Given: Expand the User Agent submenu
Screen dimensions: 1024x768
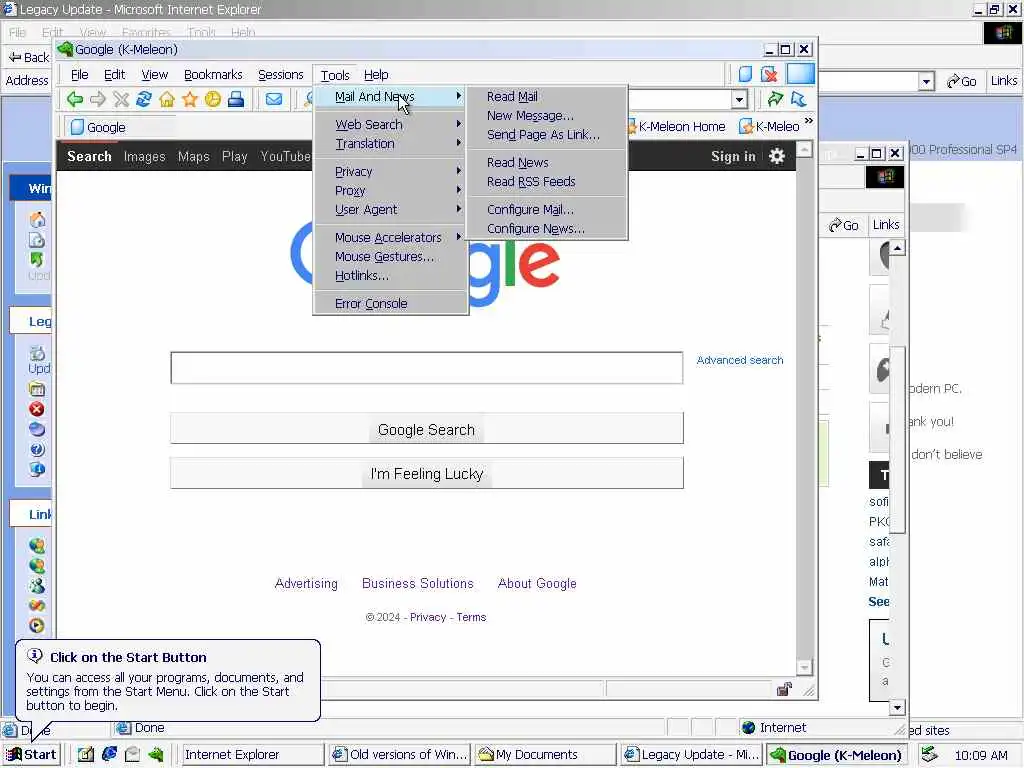Looking at the screenshot, I should pos(390,209).
